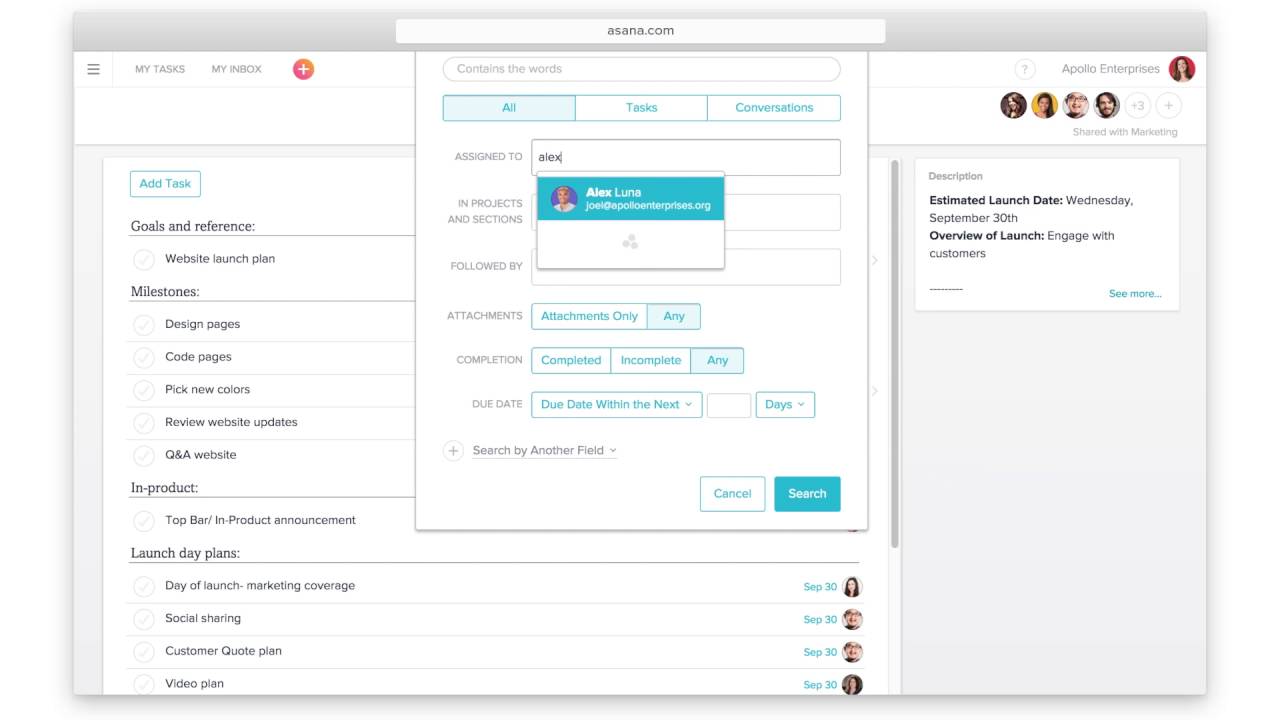
Task: Click the plus icon beside Search by Another Field
Action: (453, 451)
